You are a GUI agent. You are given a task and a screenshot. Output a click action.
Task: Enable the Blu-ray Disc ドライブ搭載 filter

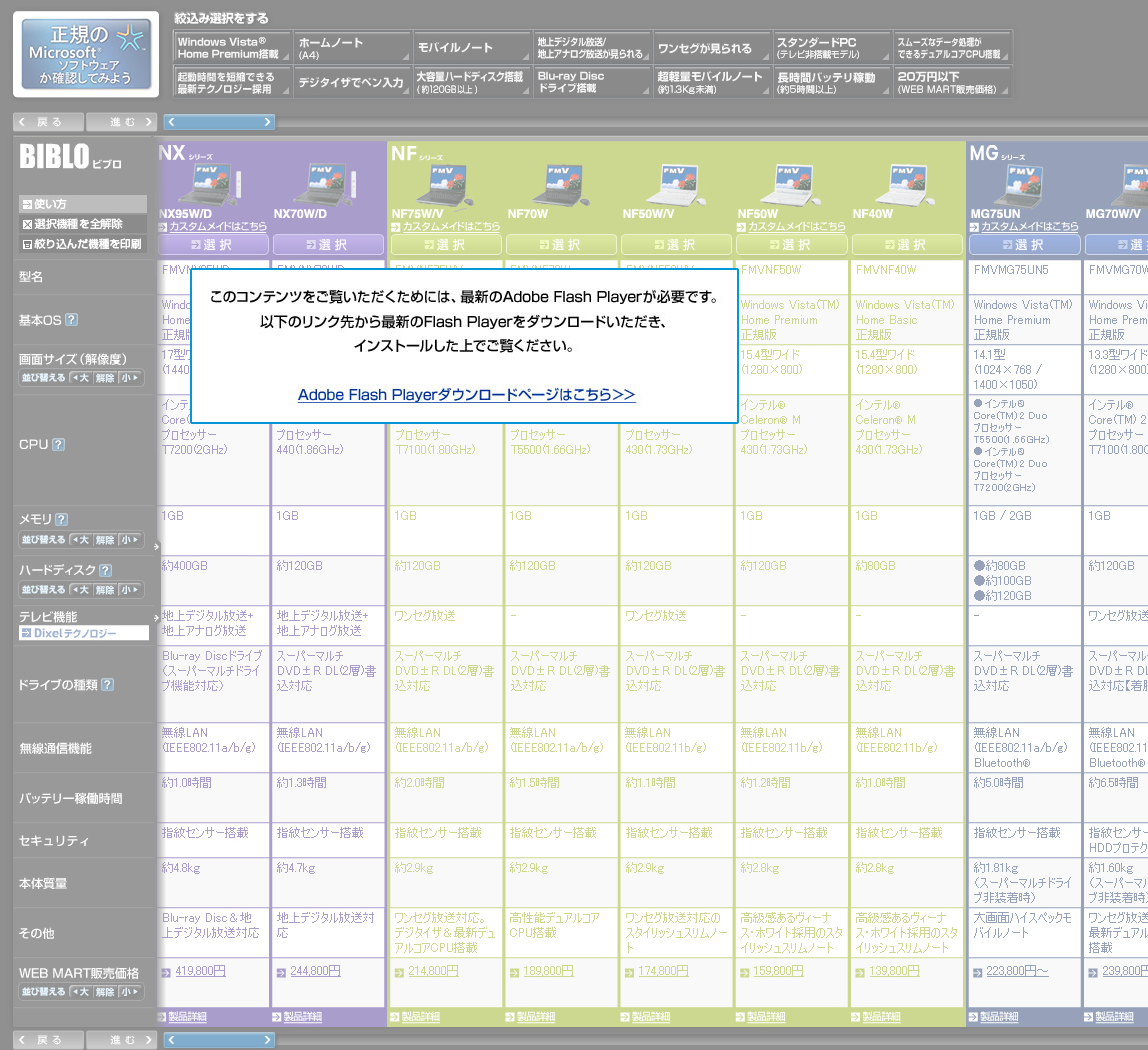pos(592,82)
